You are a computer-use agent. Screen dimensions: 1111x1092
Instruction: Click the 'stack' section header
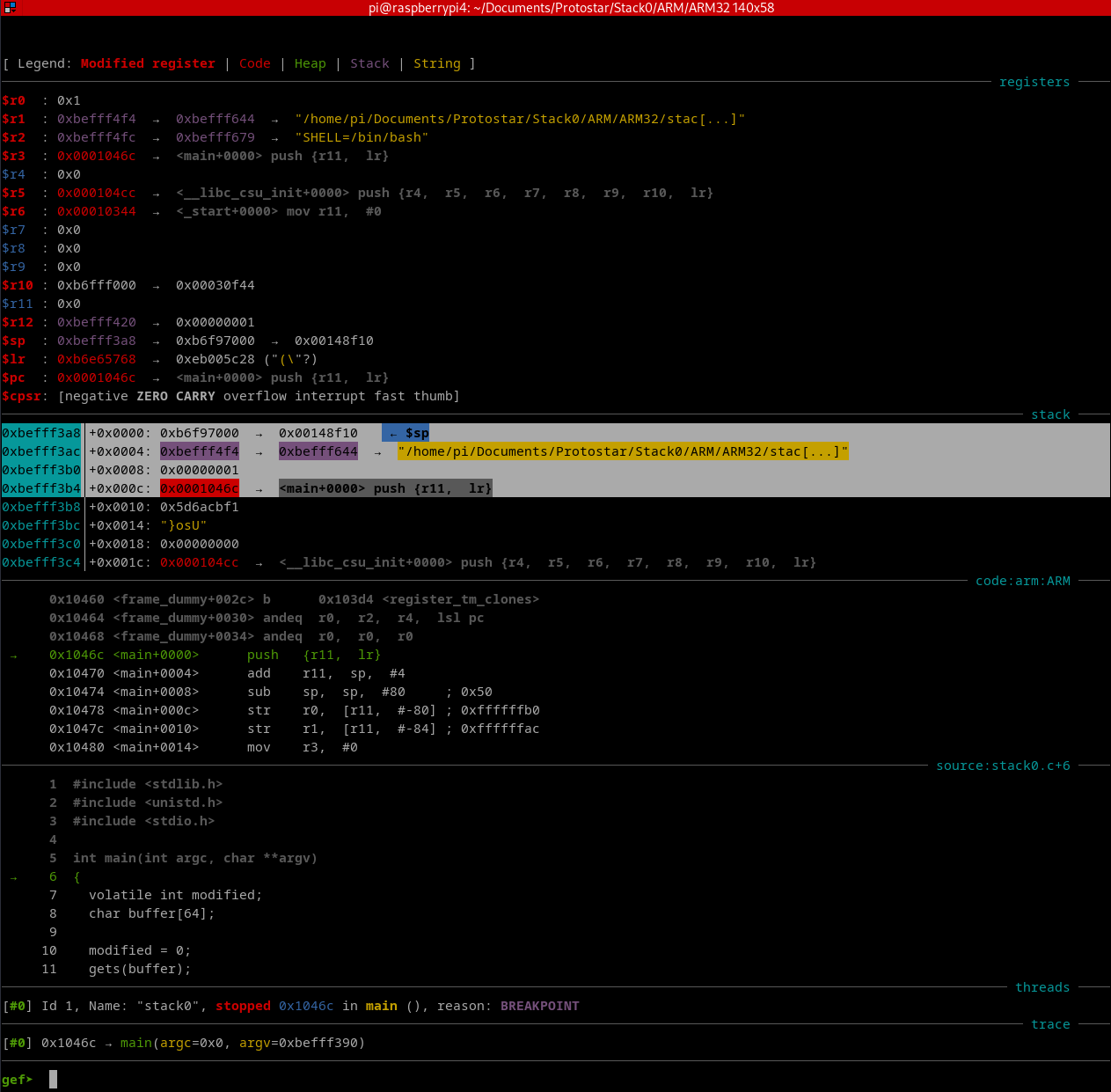[1050, 414]
